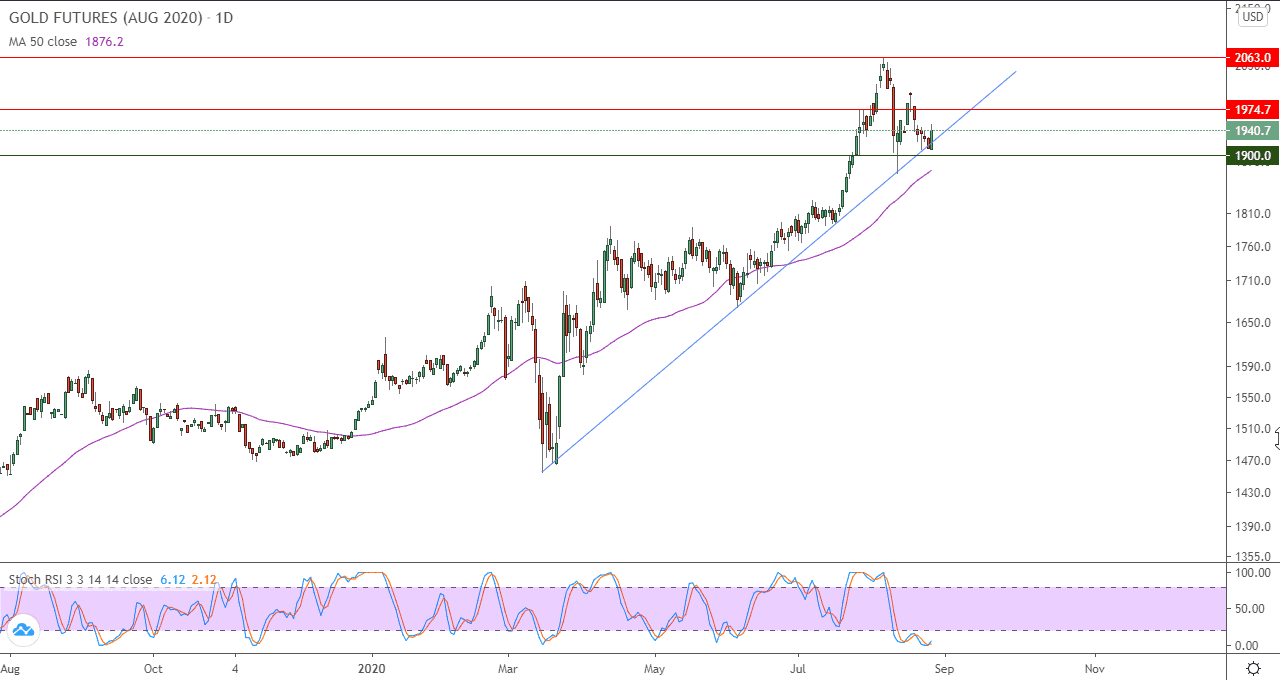Select the 1974.7 red price label

(x=1252, y=109)
